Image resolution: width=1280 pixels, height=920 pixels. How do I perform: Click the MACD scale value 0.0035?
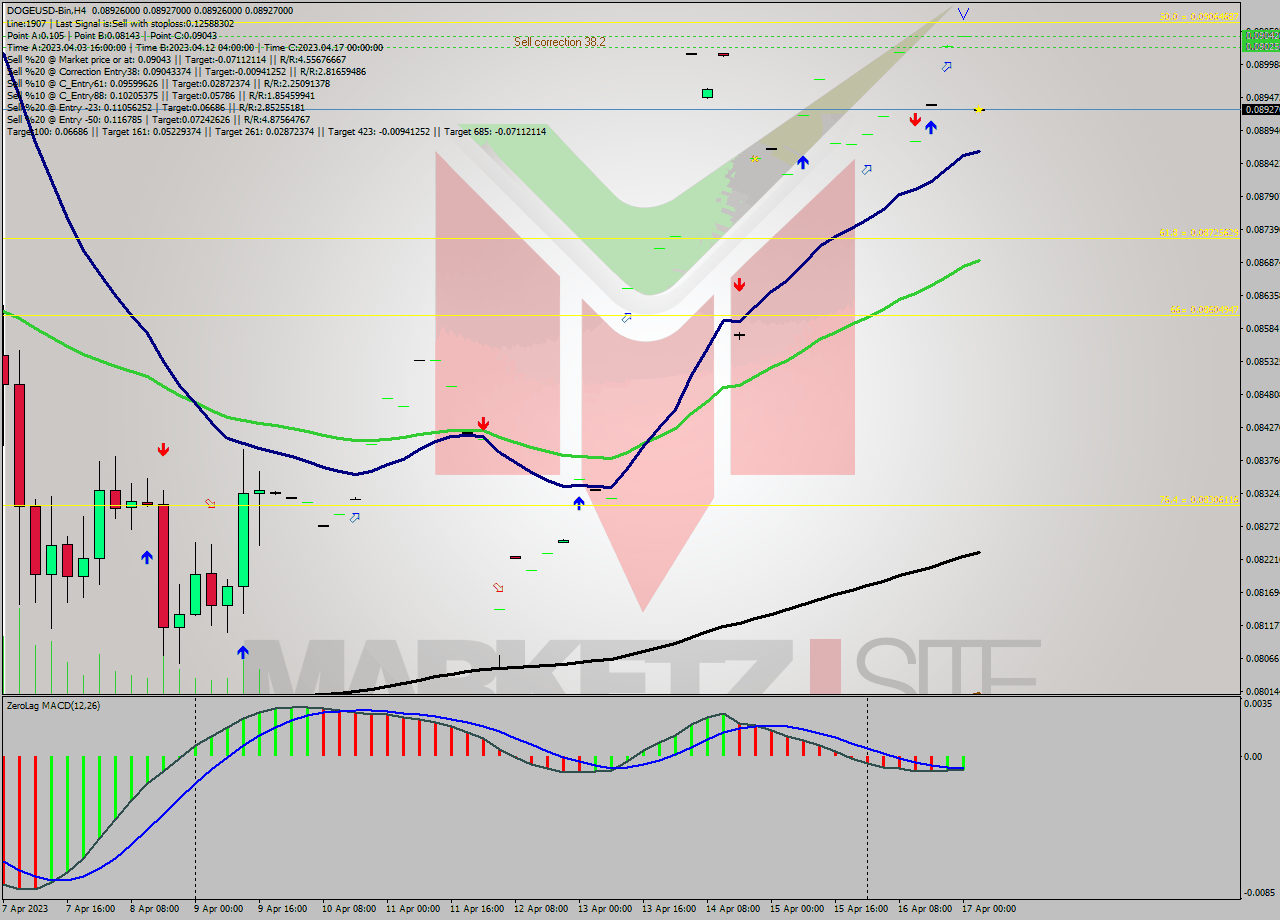[x=1258, y=704]
